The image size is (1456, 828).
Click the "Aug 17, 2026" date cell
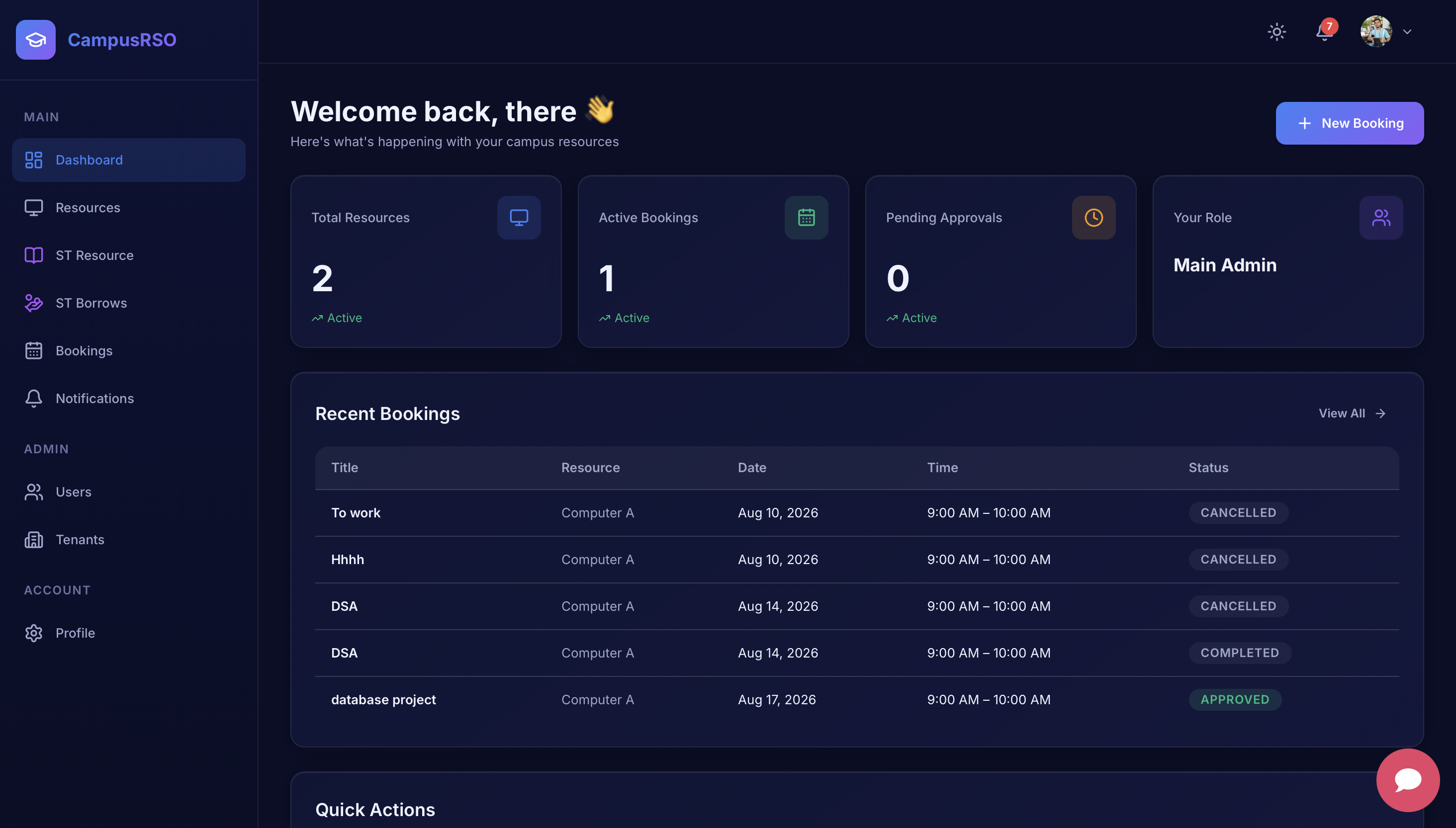point(777,699)
